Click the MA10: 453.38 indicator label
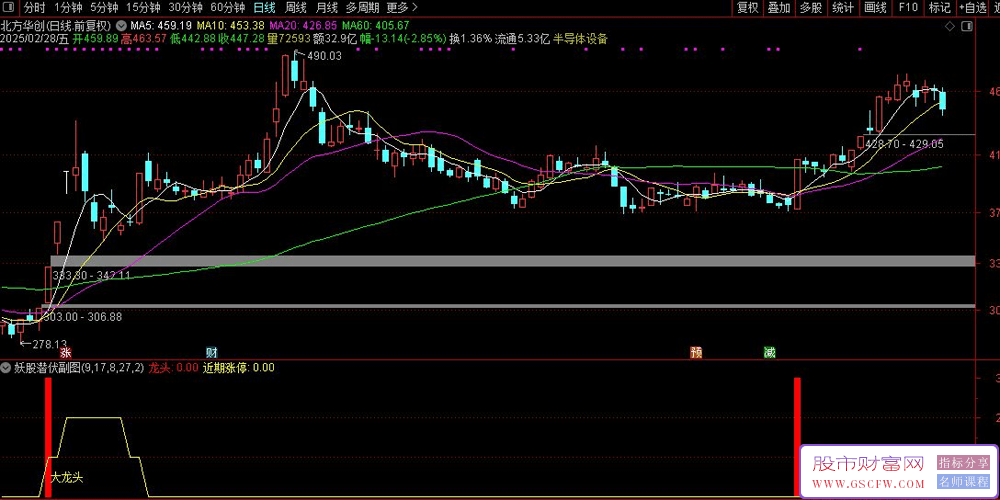The image size is (1000, 500). 230,26
